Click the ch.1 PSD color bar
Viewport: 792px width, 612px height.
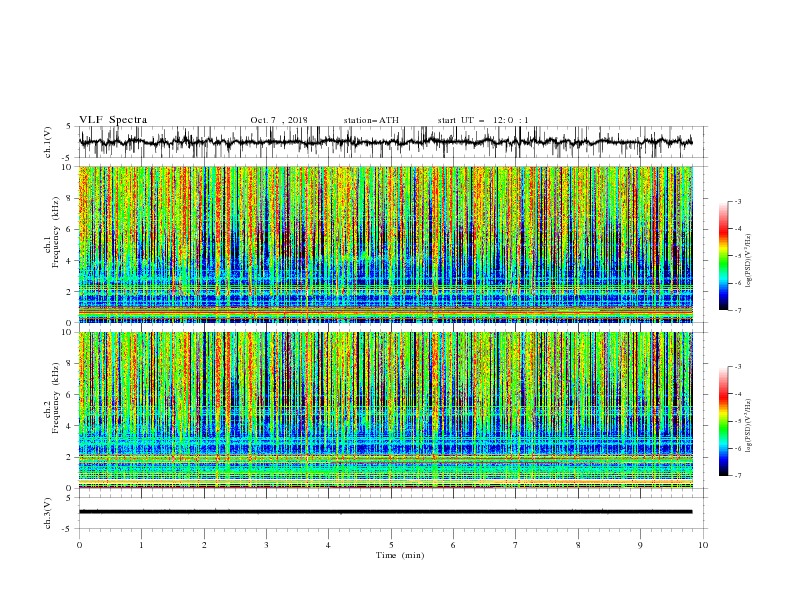pyautogui.click(x=723, y=256)
